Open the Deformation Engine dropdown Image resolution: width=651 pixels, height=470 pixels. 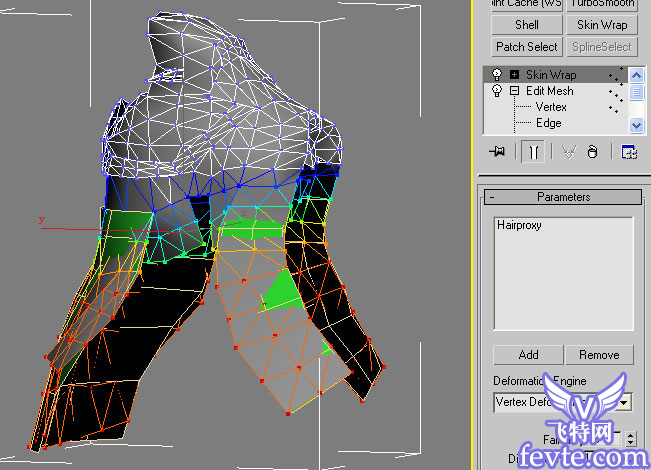(624, 402)
